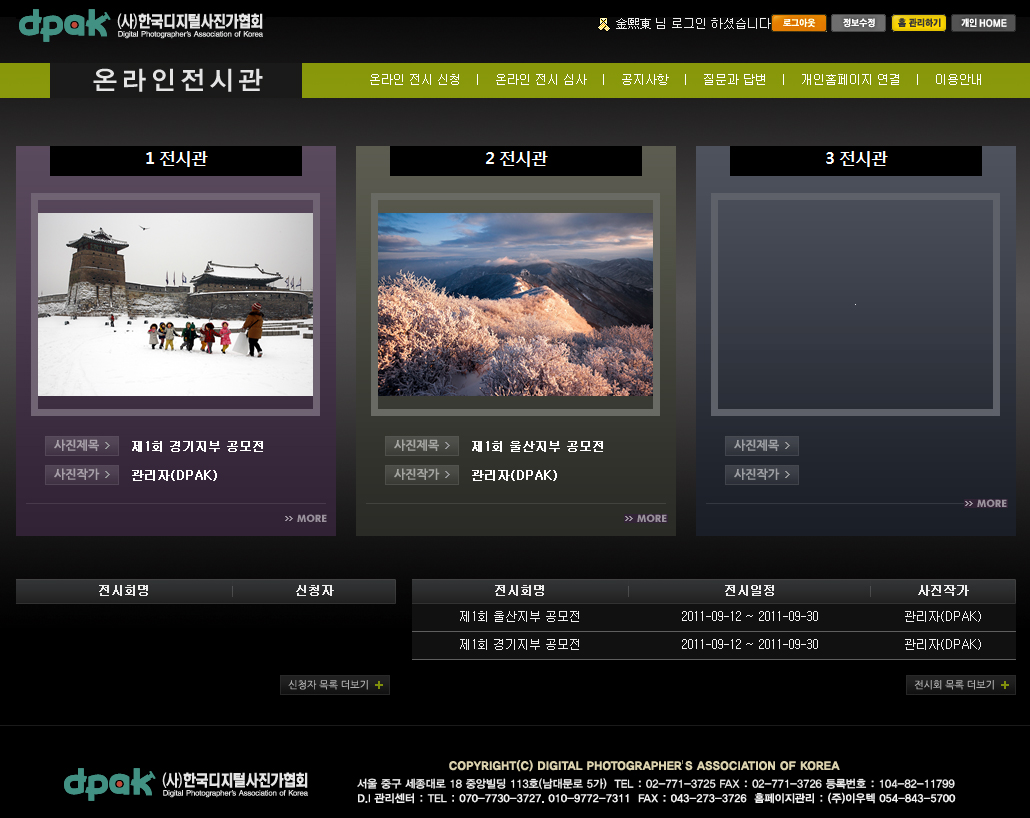The width and height of the screenshot is (1030, 818).
Task: Open the frosted mountain photo in 2 전시관
Action: coord(515,304)
